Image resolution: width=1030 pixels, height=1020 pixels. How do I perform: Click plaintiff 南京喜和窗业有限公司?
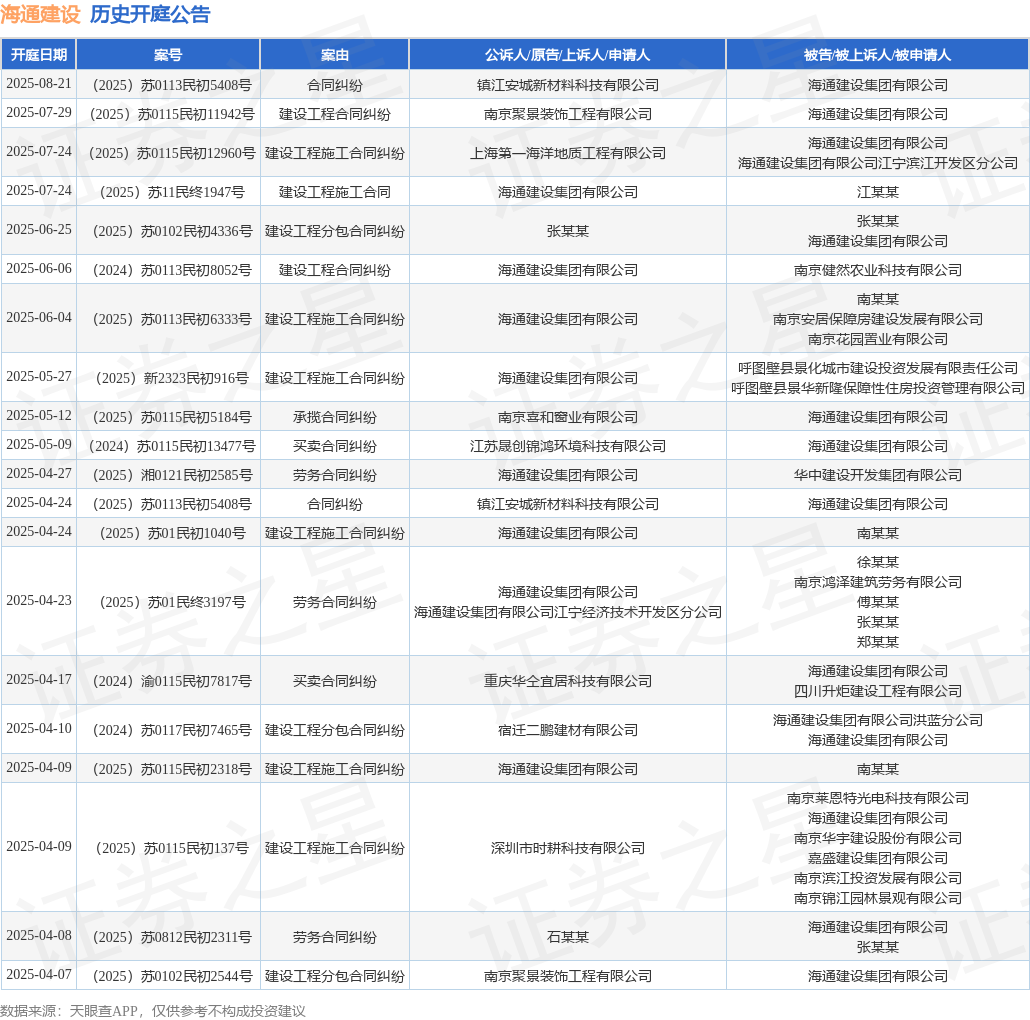tap(568, 418)
